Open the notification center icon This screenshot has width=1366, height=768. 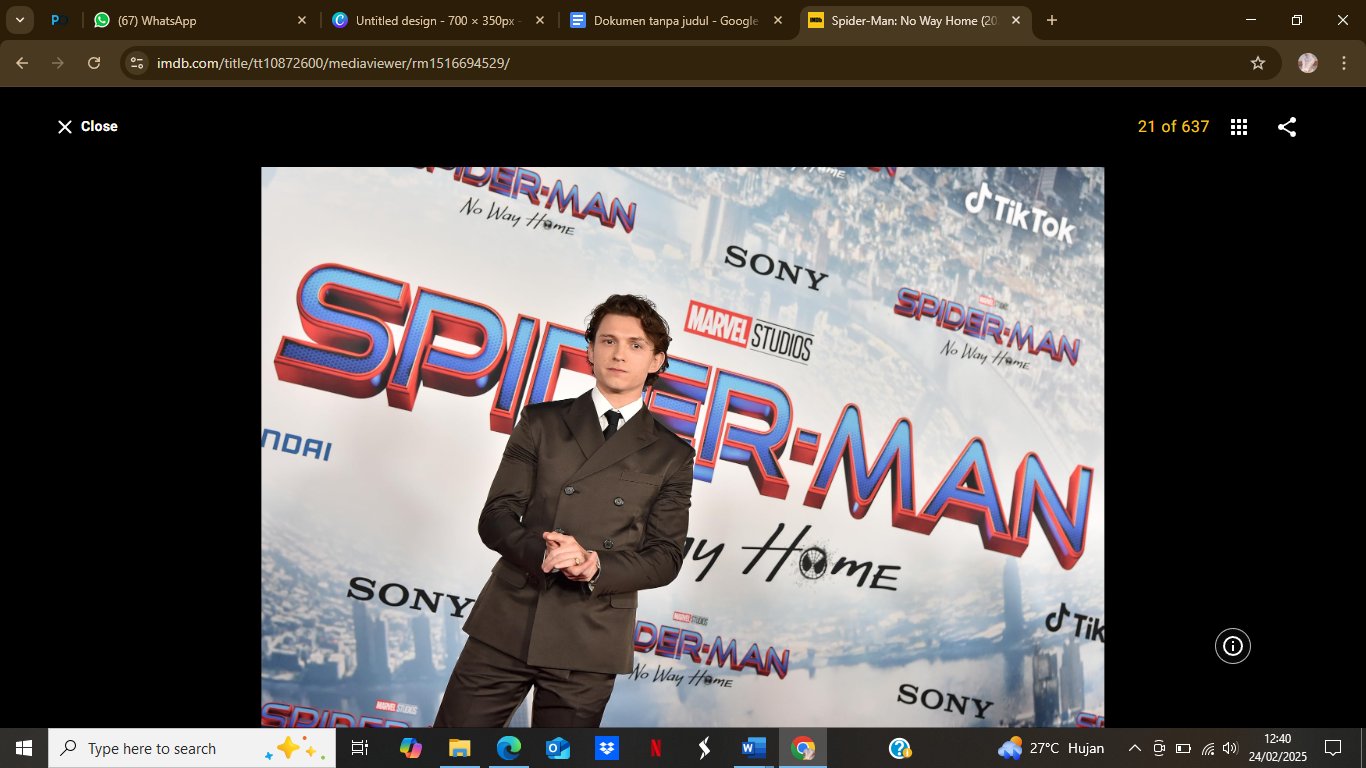1332,748
